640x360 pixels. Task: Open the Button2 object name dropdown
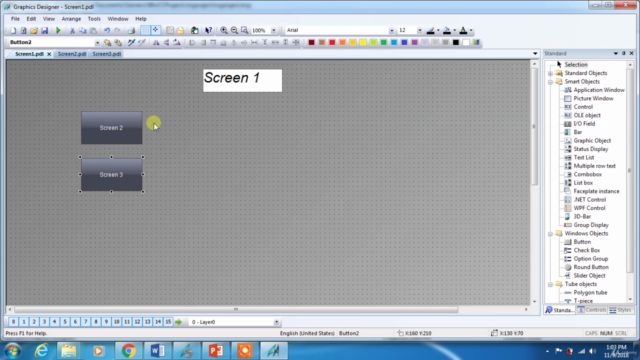[x=97, y=42]
